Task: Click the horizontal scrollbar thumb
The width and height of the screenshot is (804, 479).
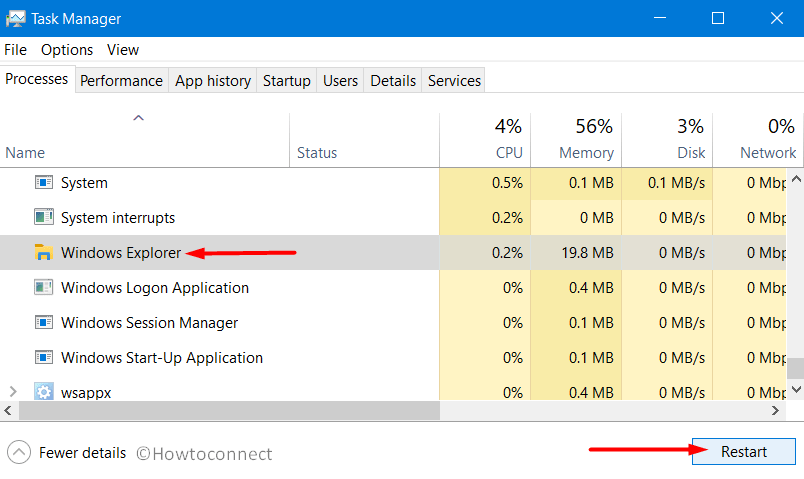Action: pyautogui.click(x=229, y=410)
